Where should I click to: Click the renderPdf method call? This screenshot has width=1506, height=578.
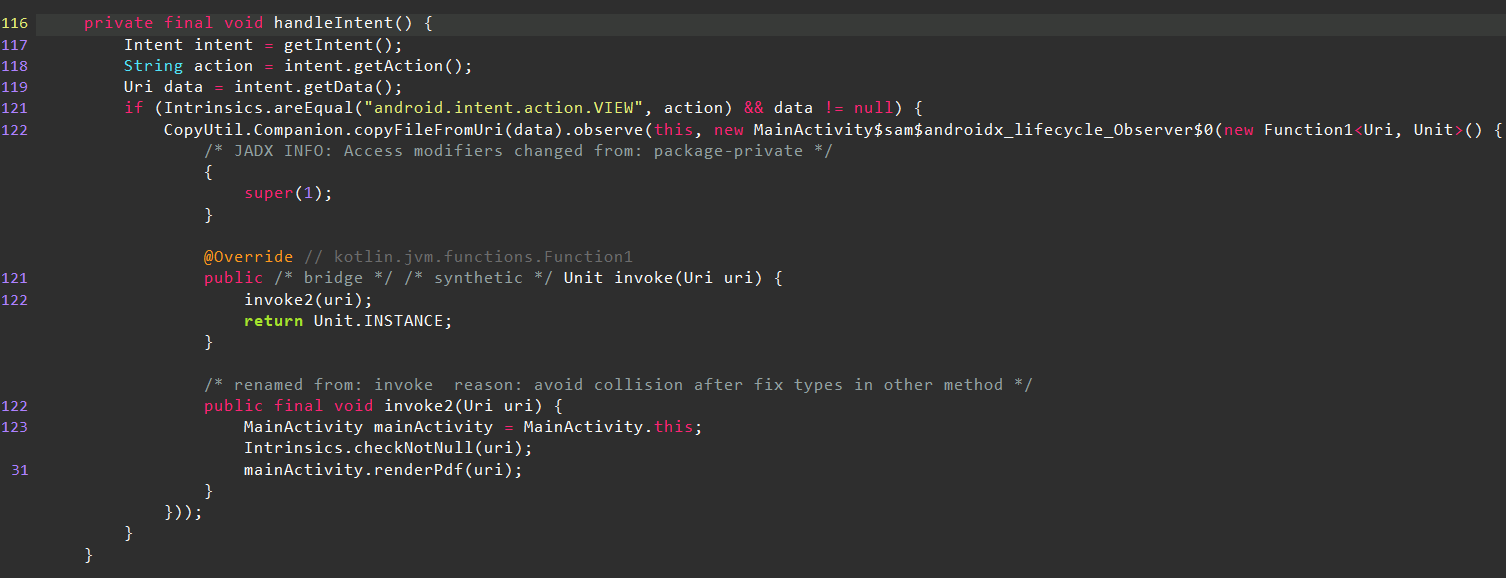point(418,470)
